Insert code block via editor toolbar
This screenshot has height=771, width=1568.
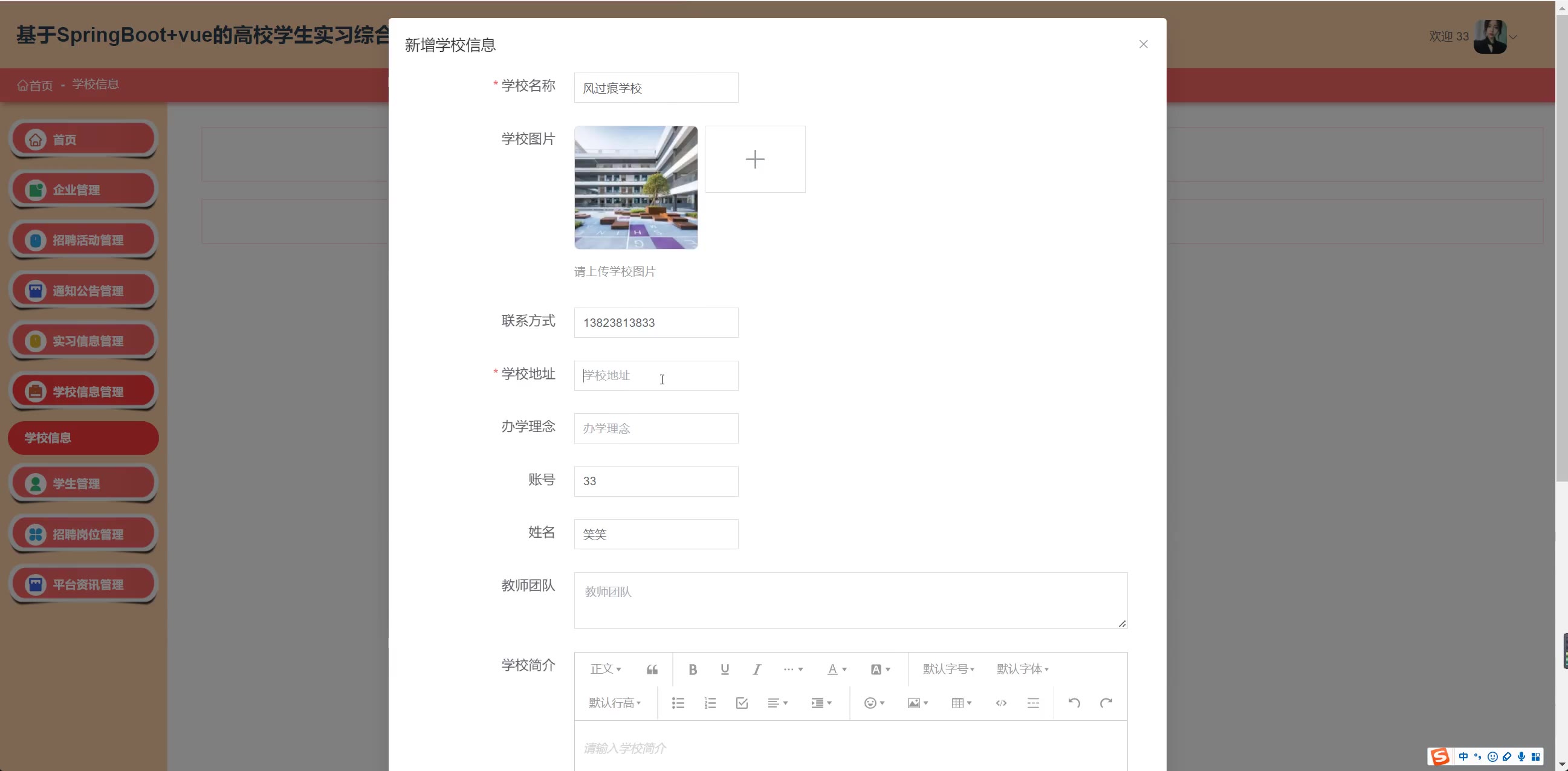(1000, 703)
